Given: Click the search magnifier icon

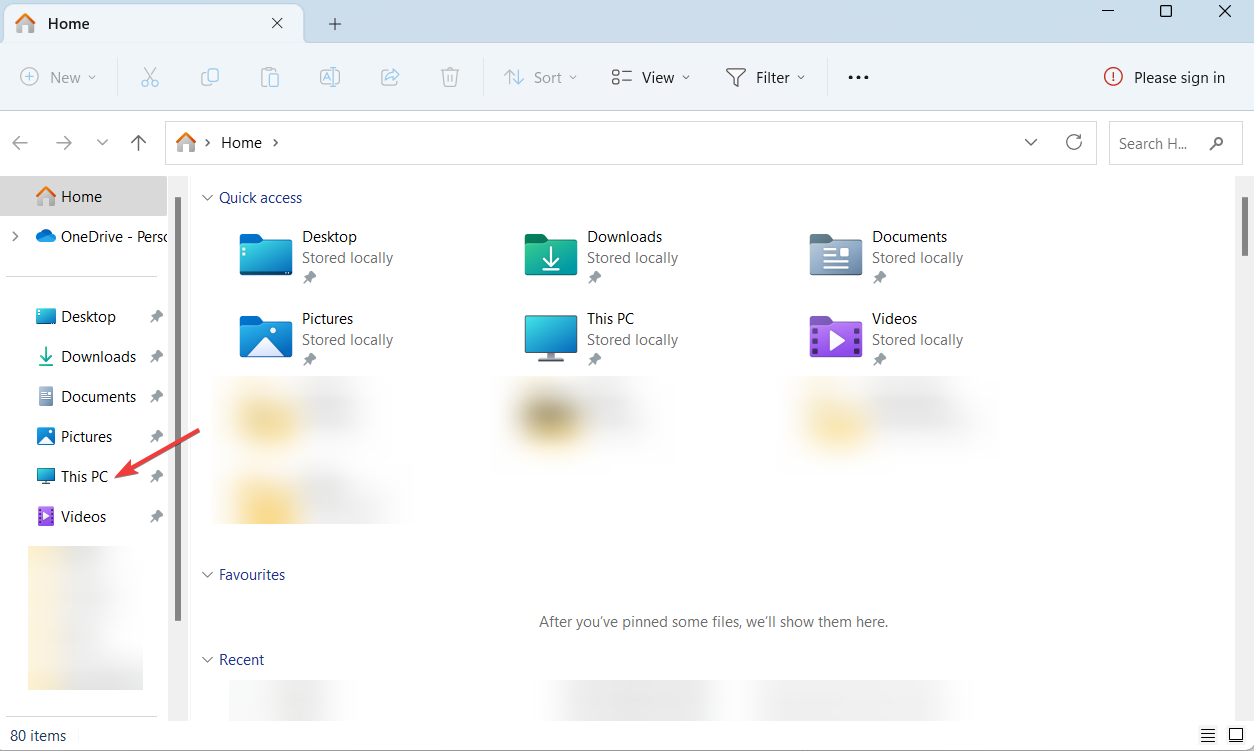Looking at the screenshot, I should coord(1216,143).
